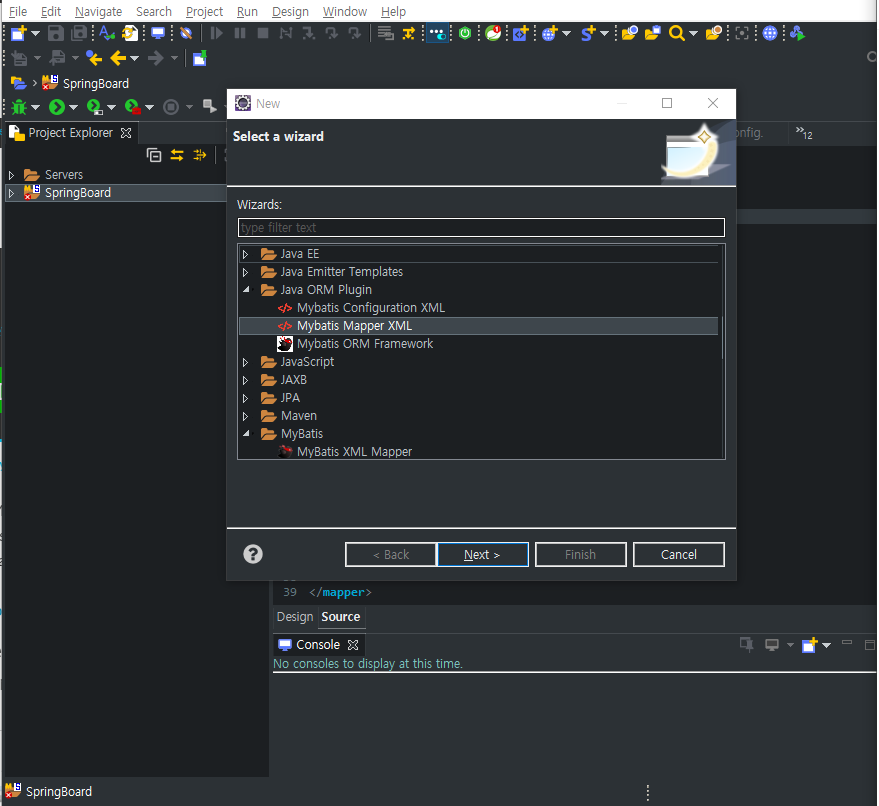Switch to the Design editor tab
This screenshot has height=806, width=879.
tap(295, 617)
